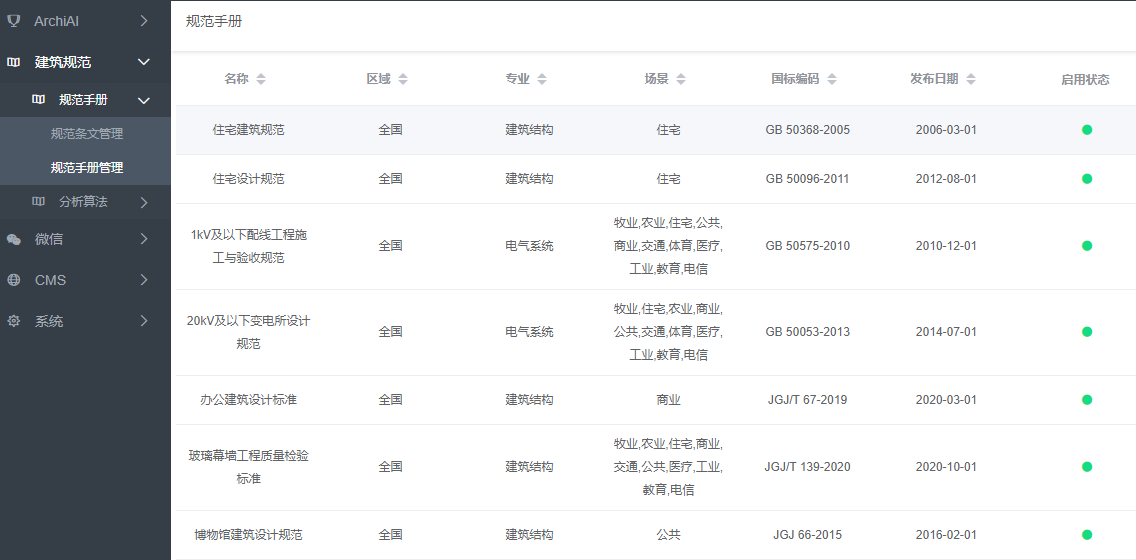Select the 规范手册管理 menu item

(x=87, y=168)
